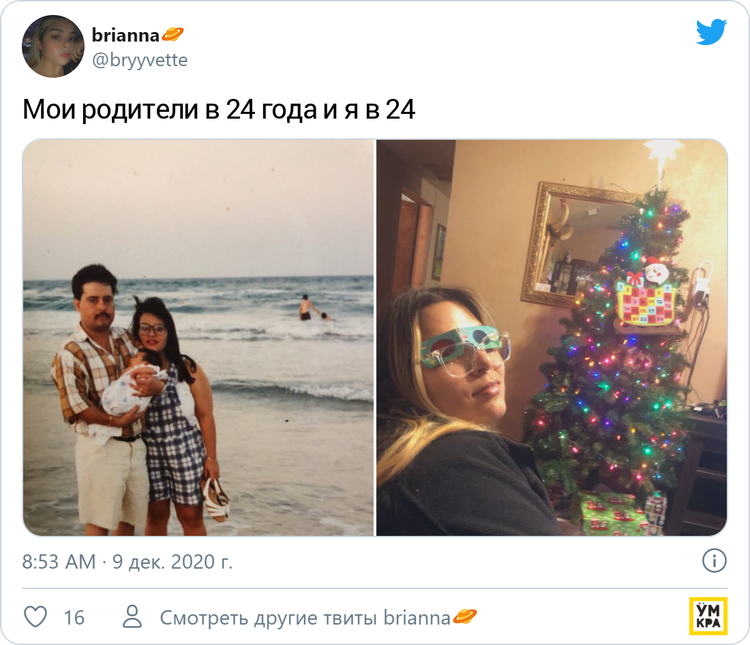750x645 pixels.
Task: Click the tweet text Мои родители в 24
Action: 219,110
